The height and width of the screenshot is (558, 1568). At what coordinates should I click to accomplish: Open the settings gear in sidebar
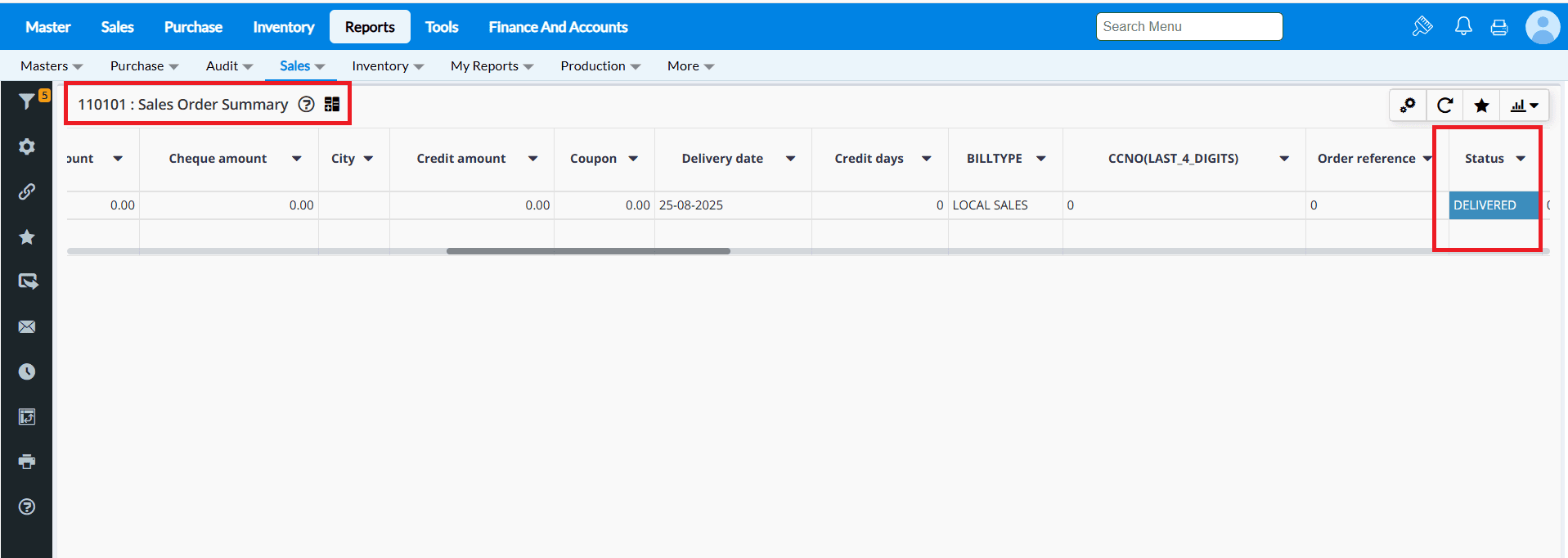(27, 146)
